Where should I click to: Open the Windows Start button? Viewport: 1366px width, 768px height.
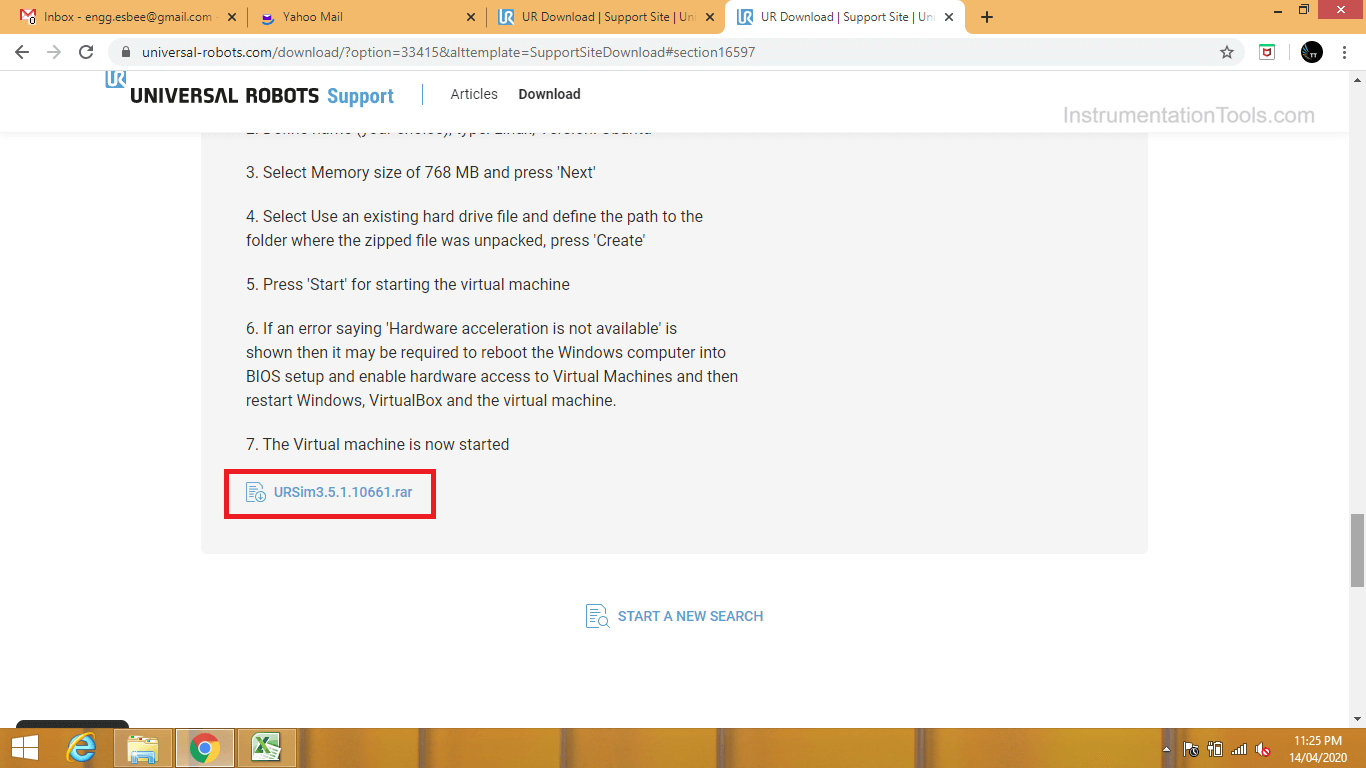click(25, 748)
